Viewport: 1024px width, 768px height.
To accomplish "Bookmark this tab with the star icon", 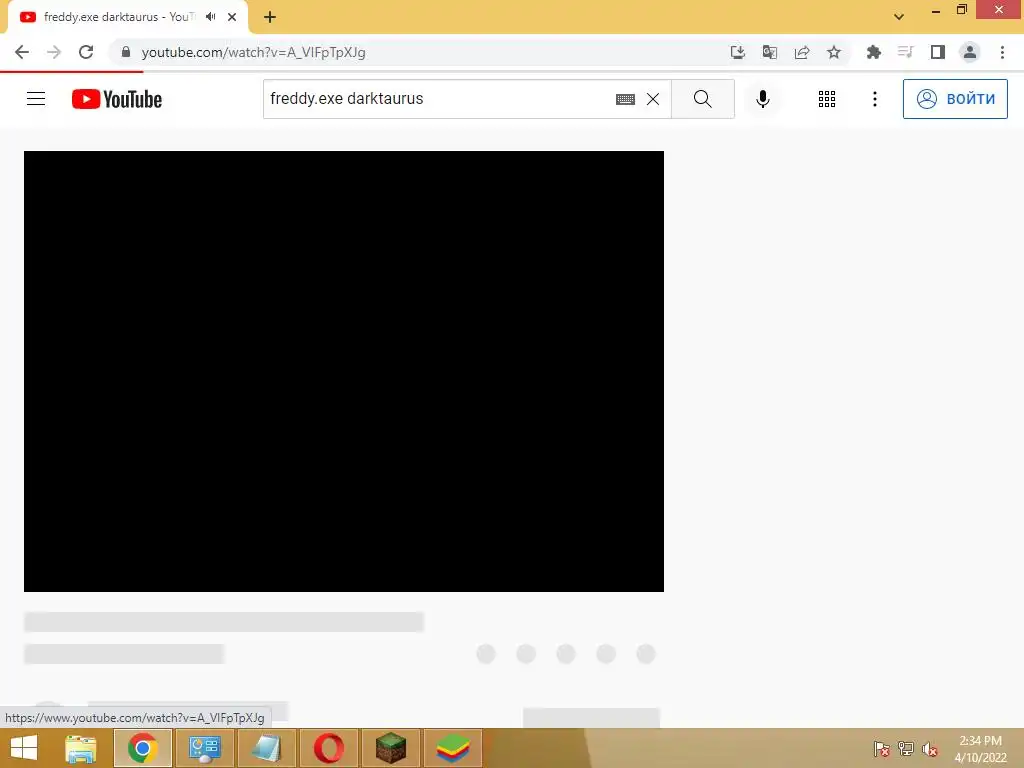I will tap(833, 52).
